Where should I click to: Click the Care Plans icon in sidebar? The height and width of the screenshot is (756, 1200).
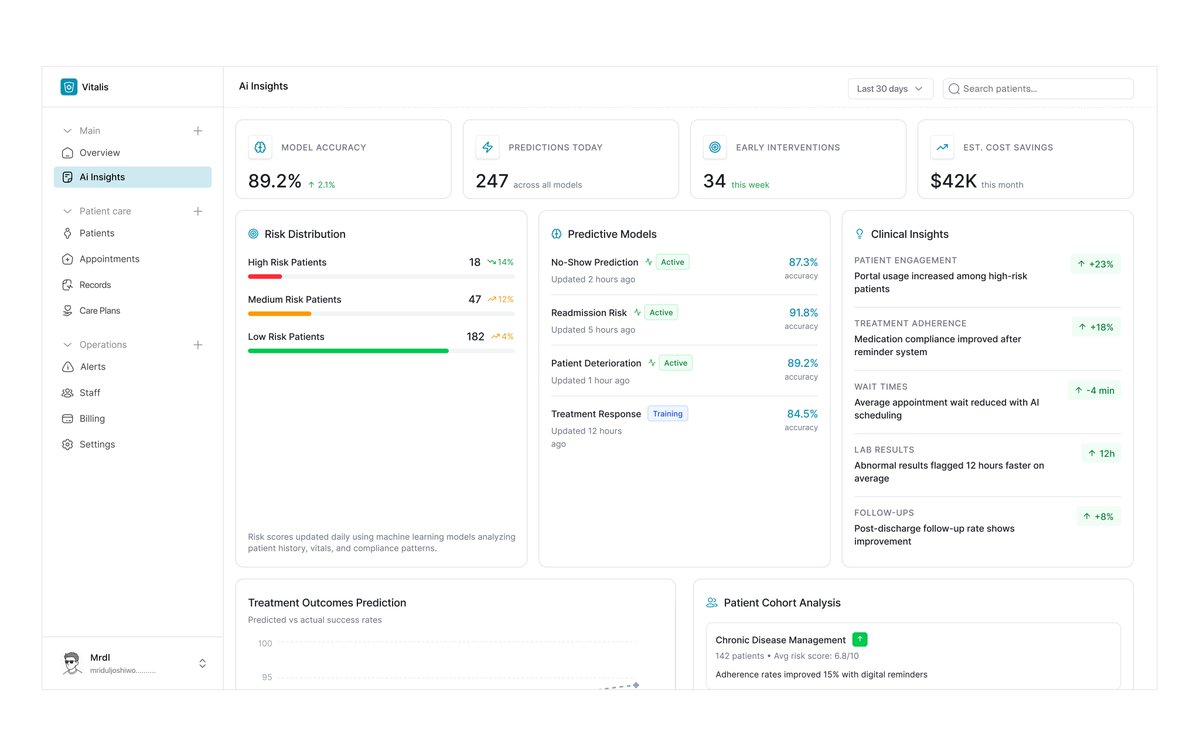click(x=68, y=311)
